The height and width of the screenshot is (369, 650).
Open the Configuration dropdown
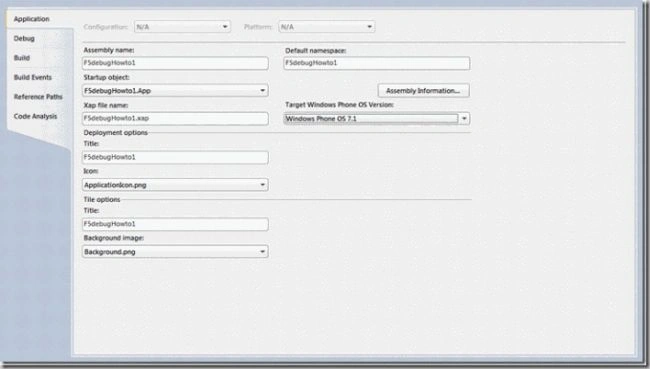(182, 27)
